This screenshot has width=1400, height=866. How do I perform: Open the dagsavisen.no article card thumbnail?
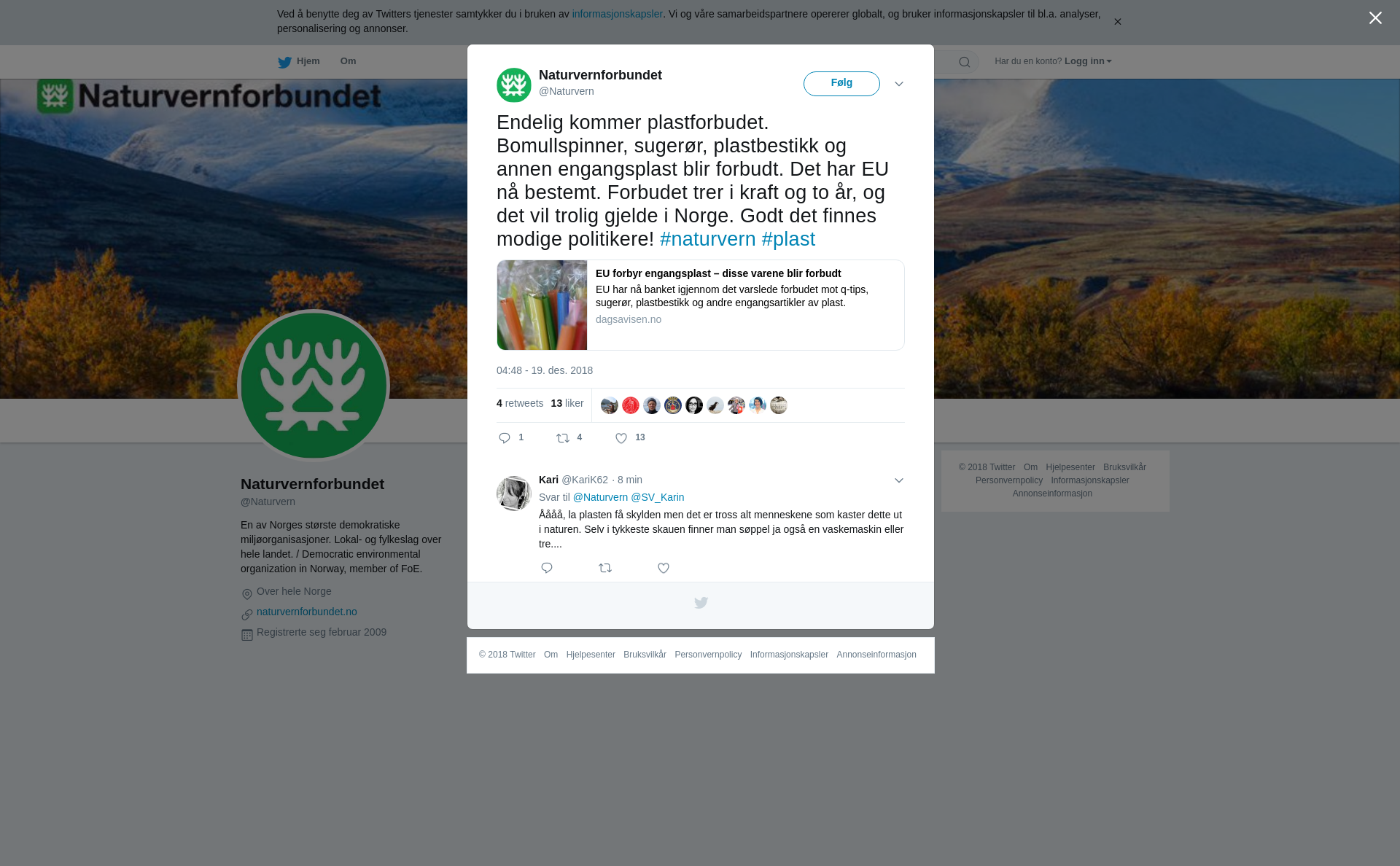542,305
